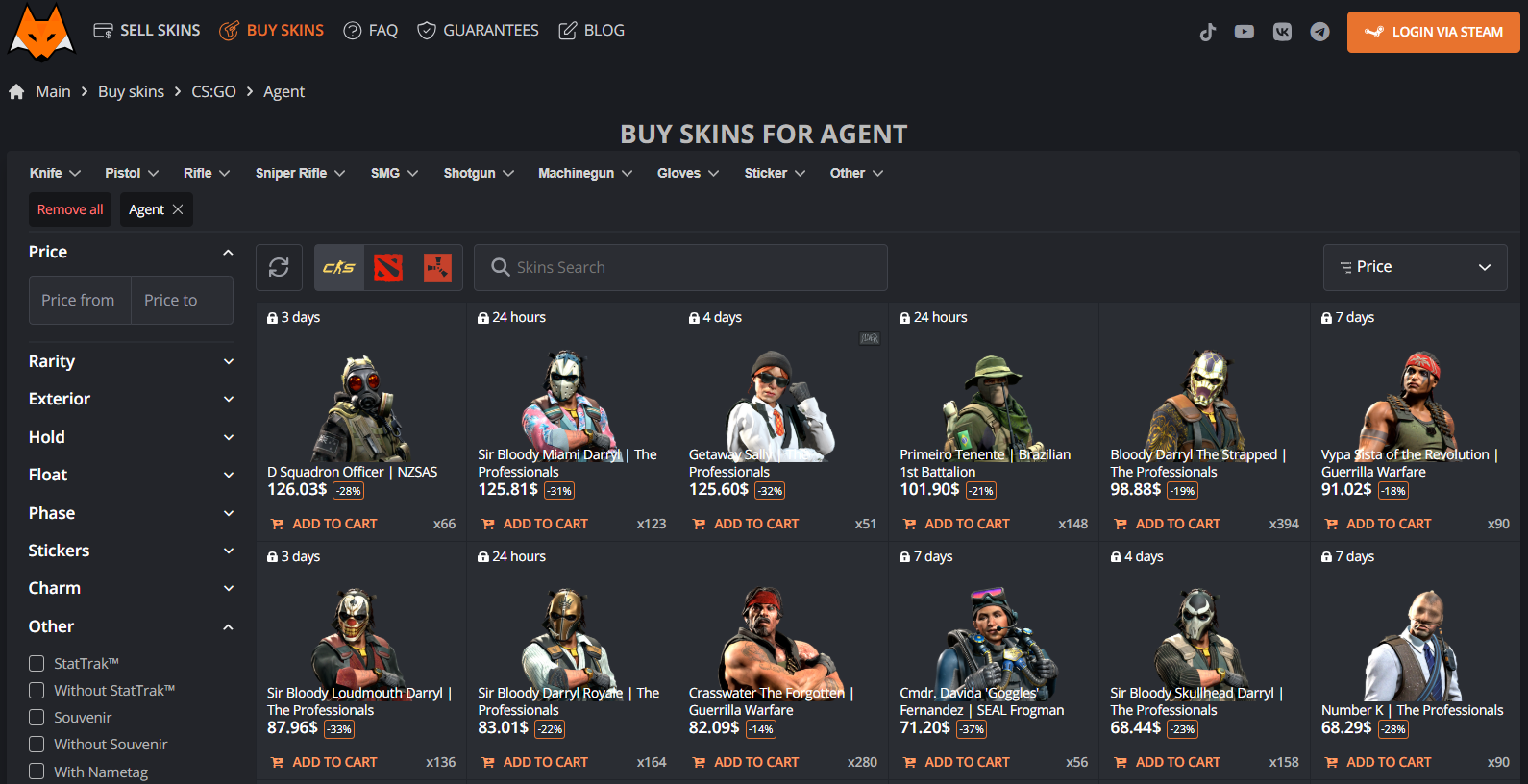This screenshot has height=784, width=1528.
Task: Open the GUARANTEES page
Action: point(478,31)
